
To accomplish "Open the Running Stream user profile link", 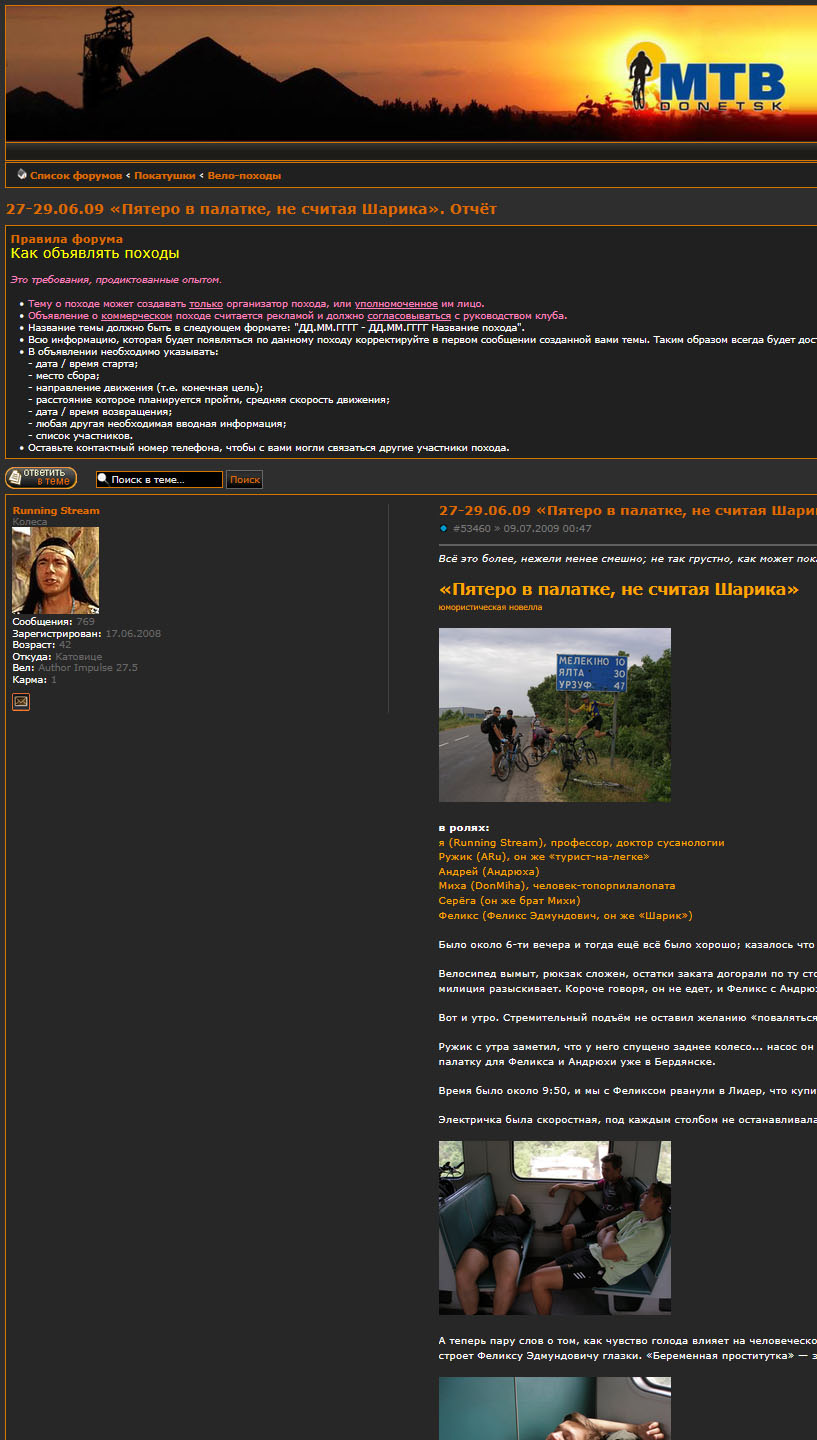I will tap(56, 510).
